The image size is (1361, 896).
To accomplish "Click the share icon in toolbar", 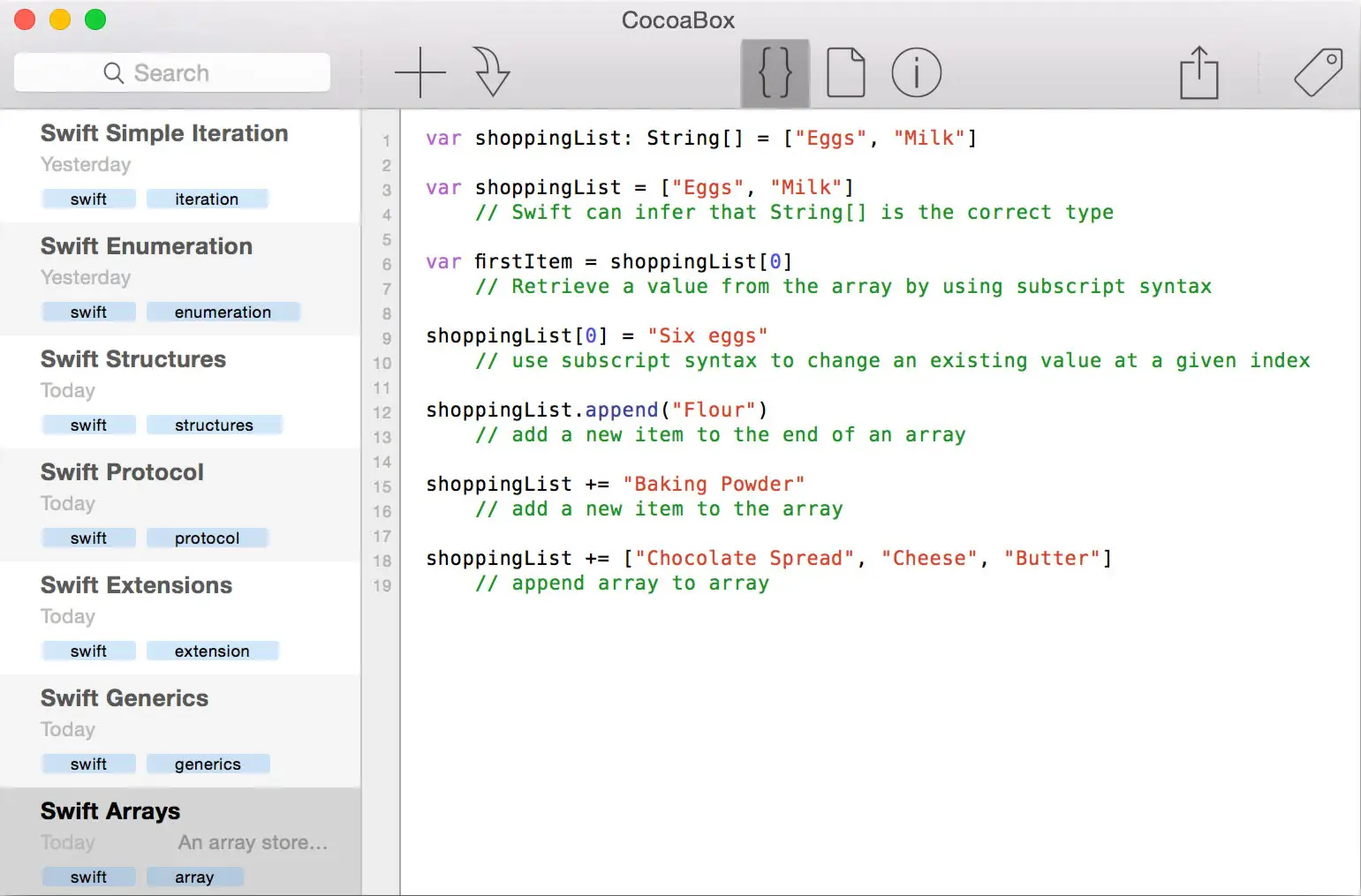I will (x=1198, y=72).
